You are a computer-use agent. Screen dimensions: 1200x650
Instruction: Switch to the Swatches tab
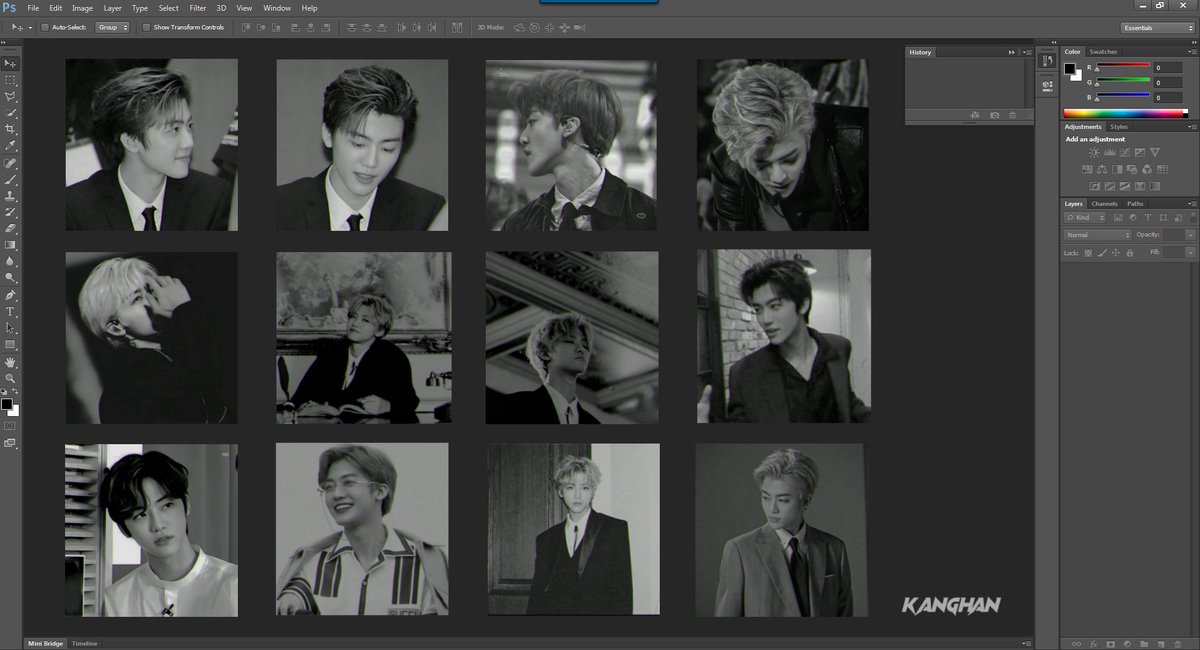click(1103, 51)
